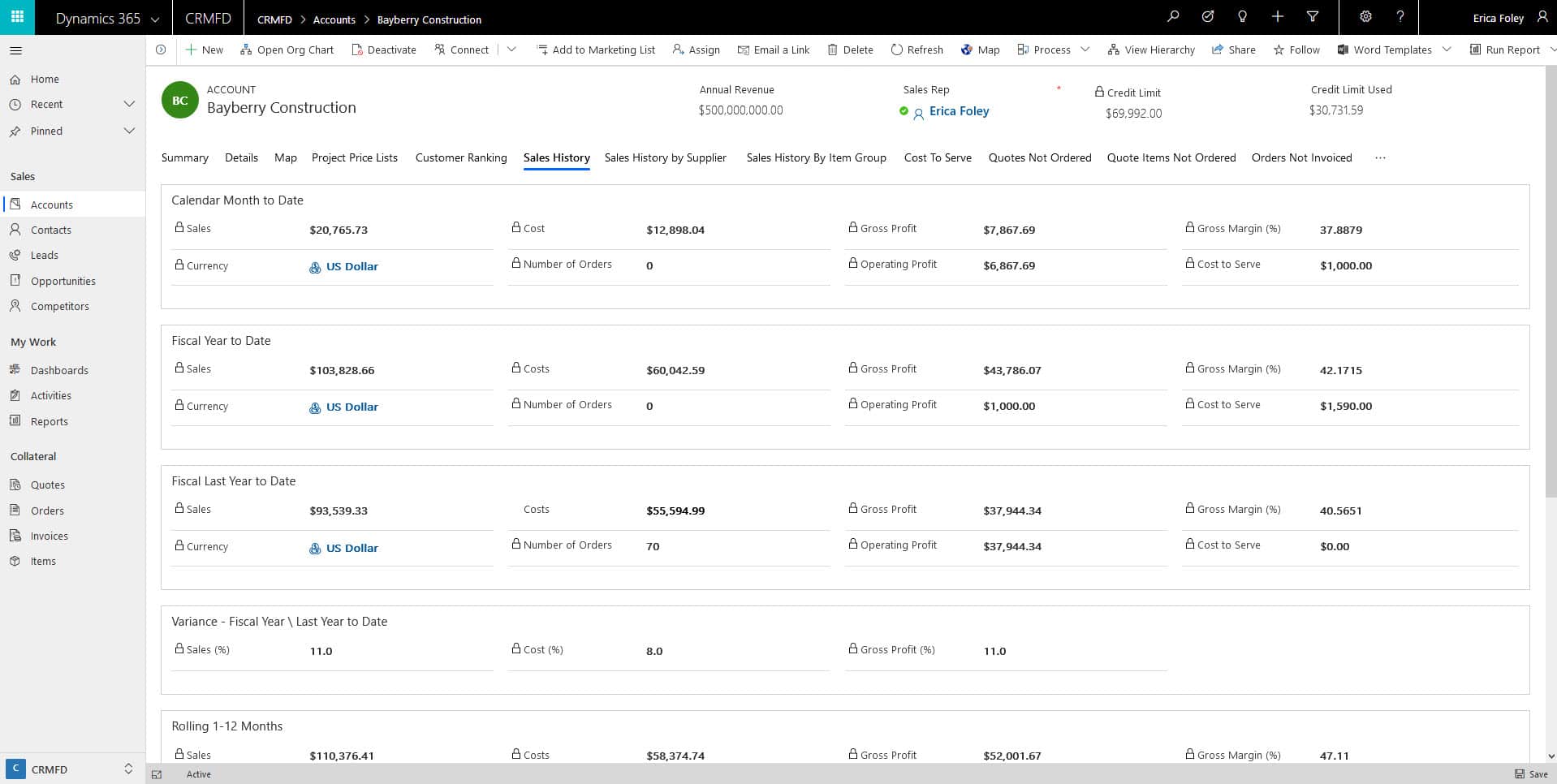Click the quick create plus icon

click(1277, 17)
